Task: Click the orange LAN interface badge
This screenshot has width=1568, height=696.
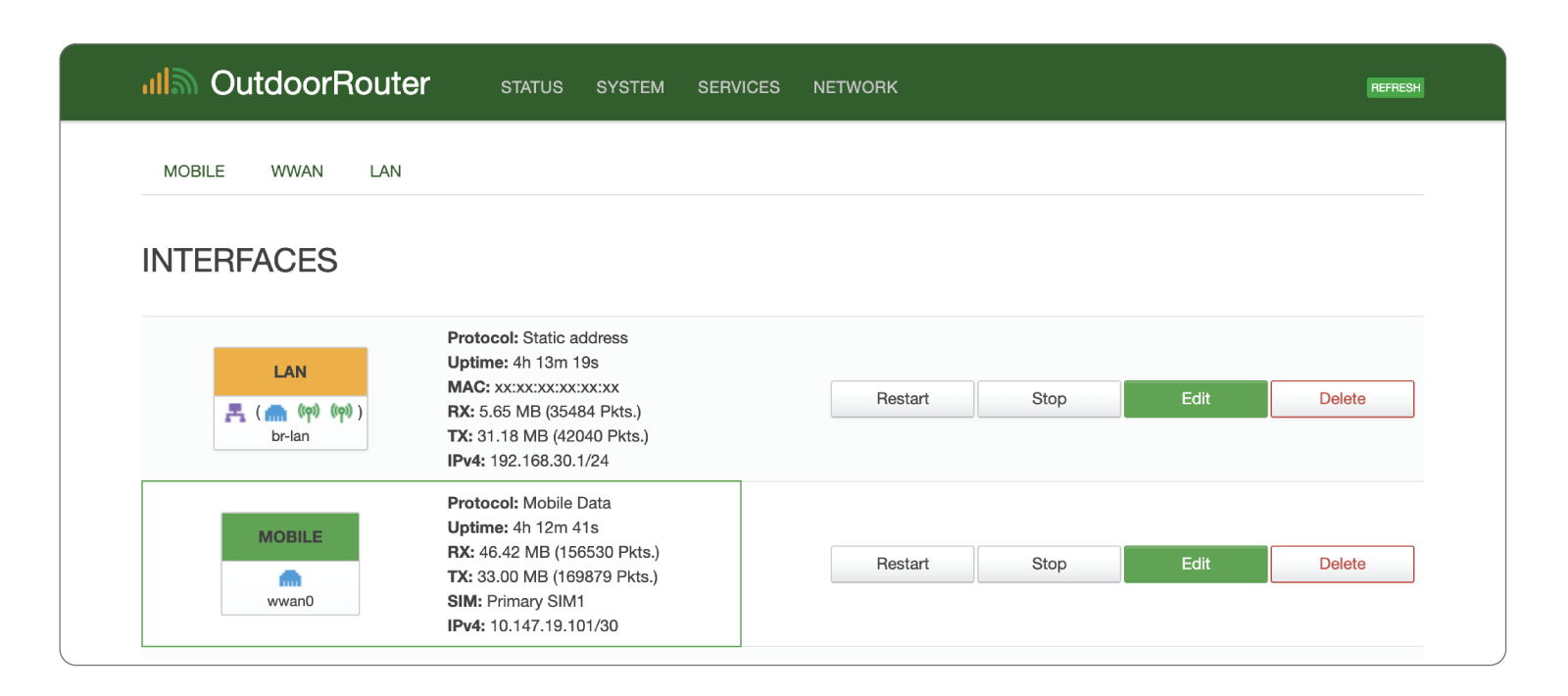Action: (x=290, y=373)
